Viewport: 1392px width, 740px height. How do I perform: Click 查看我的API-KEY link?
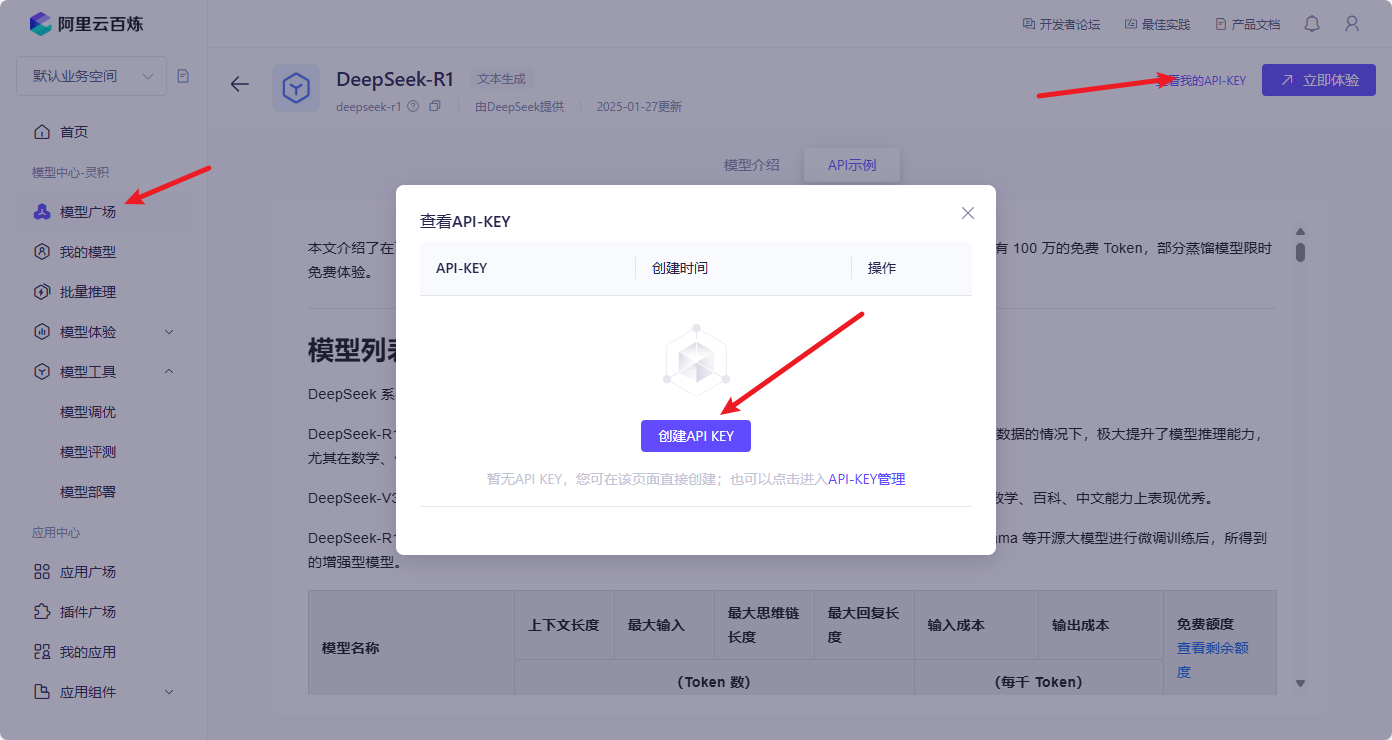pos(1203,80)
